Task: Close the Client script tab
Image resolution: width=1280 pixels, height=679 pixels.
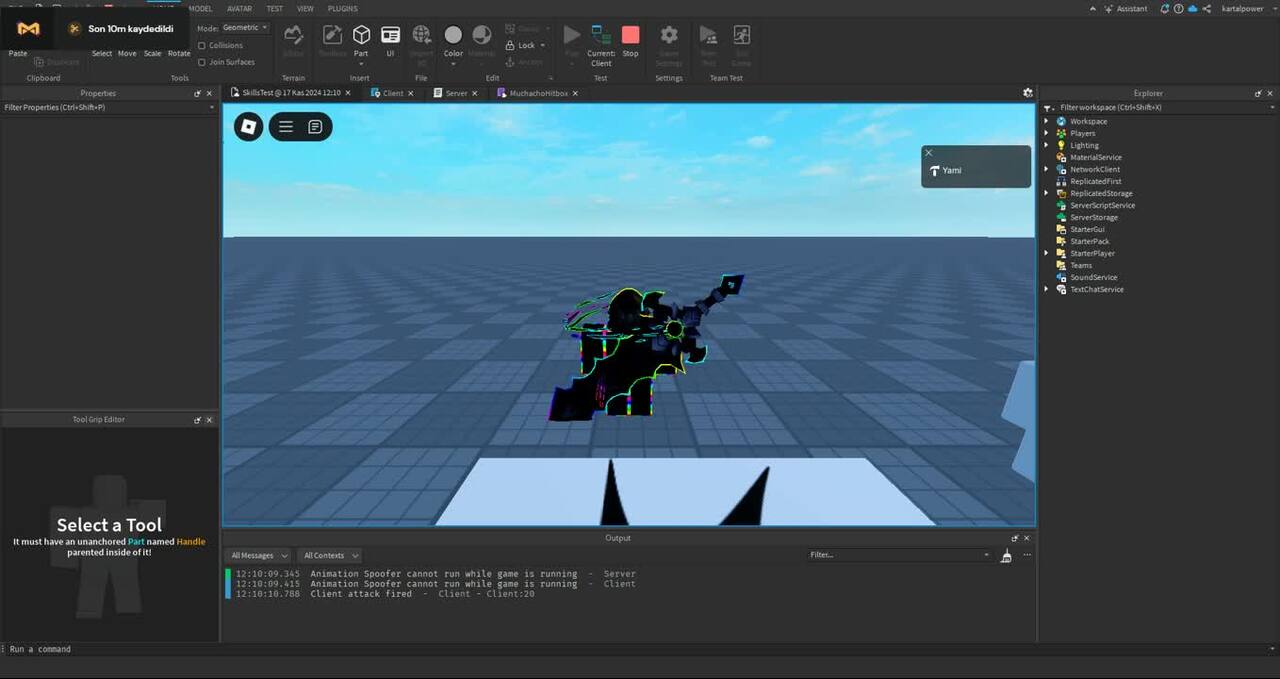Action: point(412,93)
